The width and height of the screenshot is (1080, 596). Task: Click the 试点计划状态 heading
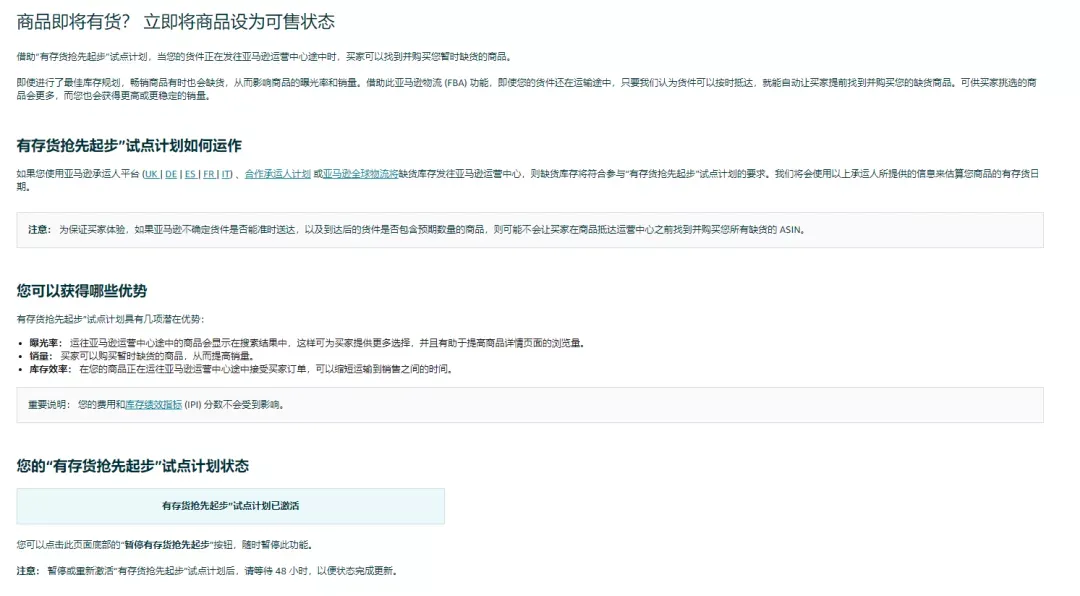132,466
